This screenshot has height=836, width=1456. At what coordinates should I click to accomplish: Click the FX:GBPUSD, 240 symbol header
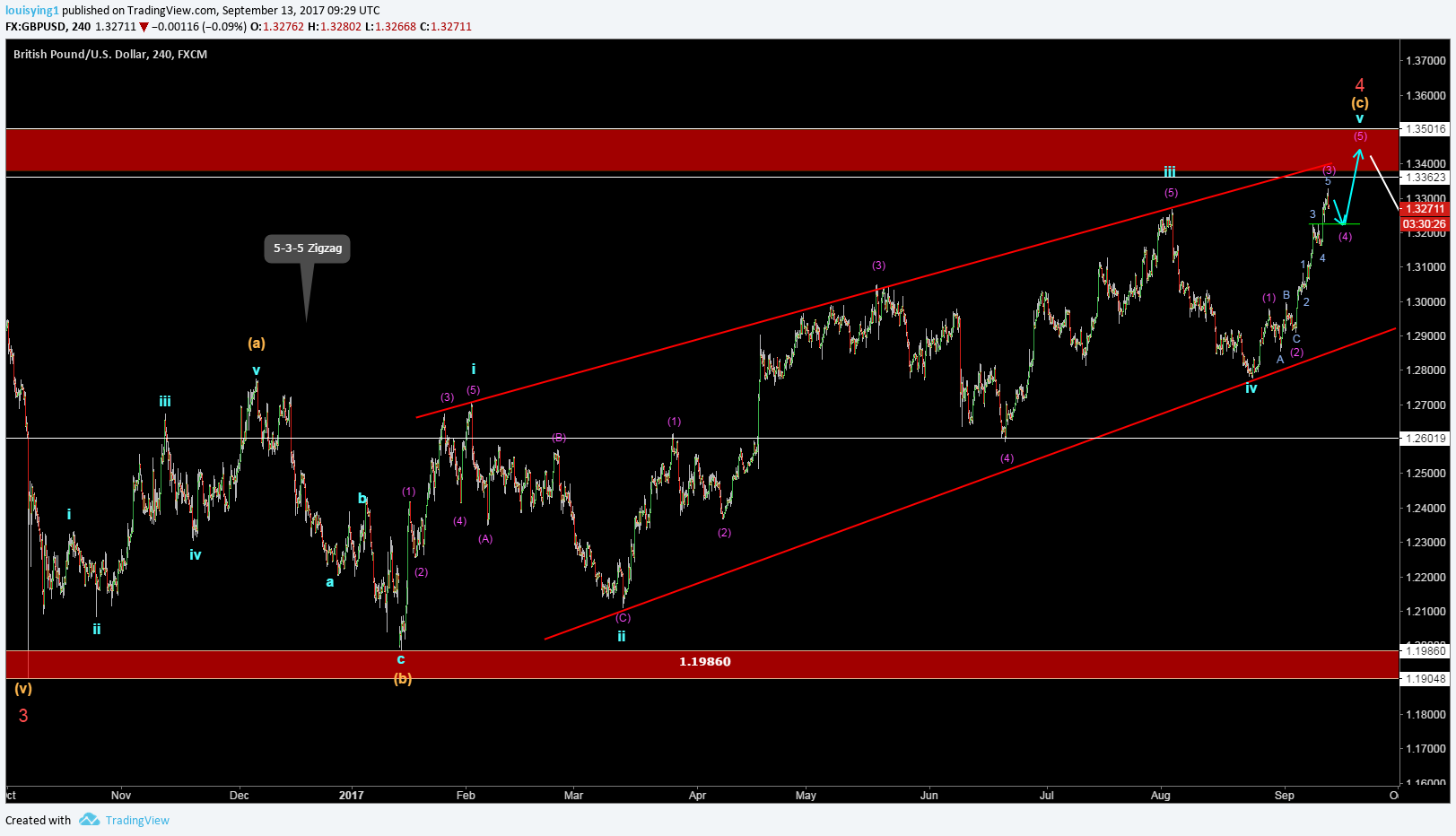(48, 27)
